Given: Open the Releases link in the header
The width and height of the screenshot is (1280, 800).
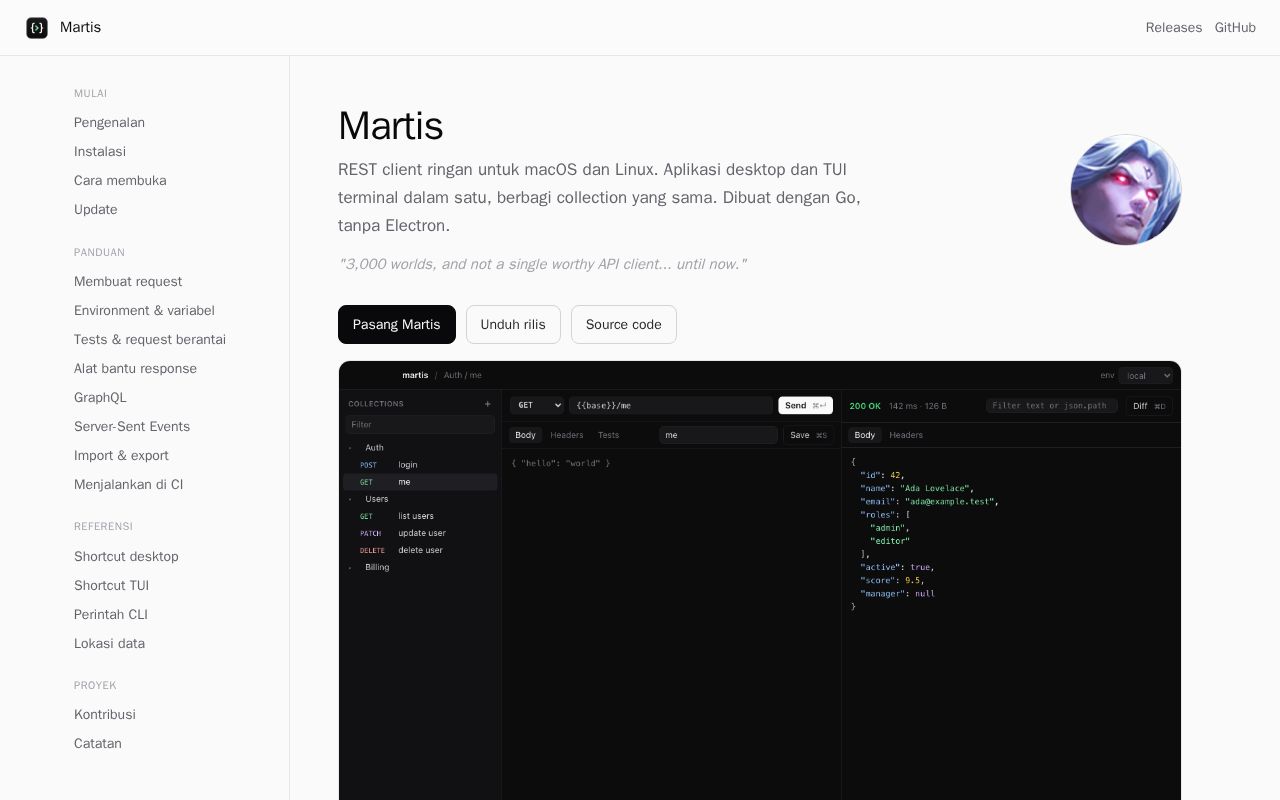Looking at the screenshot, I should click(1174, 28).
